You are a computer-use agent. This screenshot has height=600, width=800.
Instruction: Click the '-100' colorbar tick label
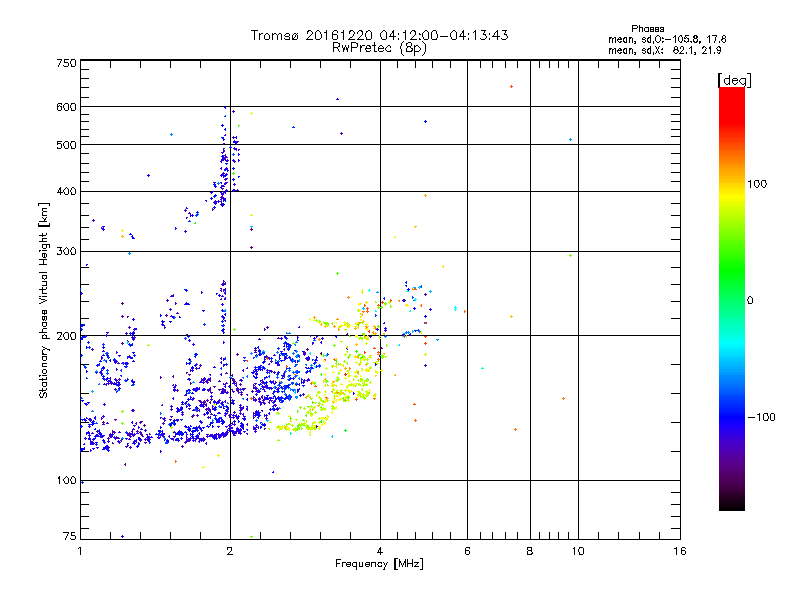point(761,417)
